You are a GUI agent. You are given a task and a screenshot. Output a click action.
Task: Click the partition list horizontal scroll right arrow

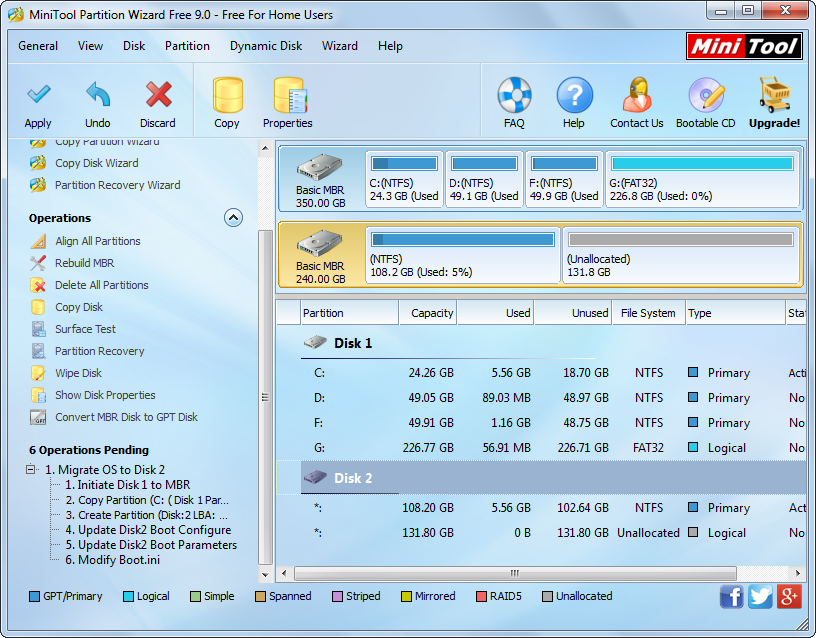(798, 573)
